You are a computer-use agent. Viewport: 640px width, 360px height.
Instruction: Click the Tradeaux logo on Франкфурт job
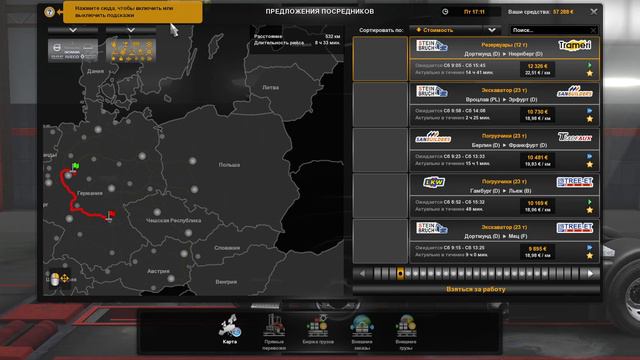[575, 137]
